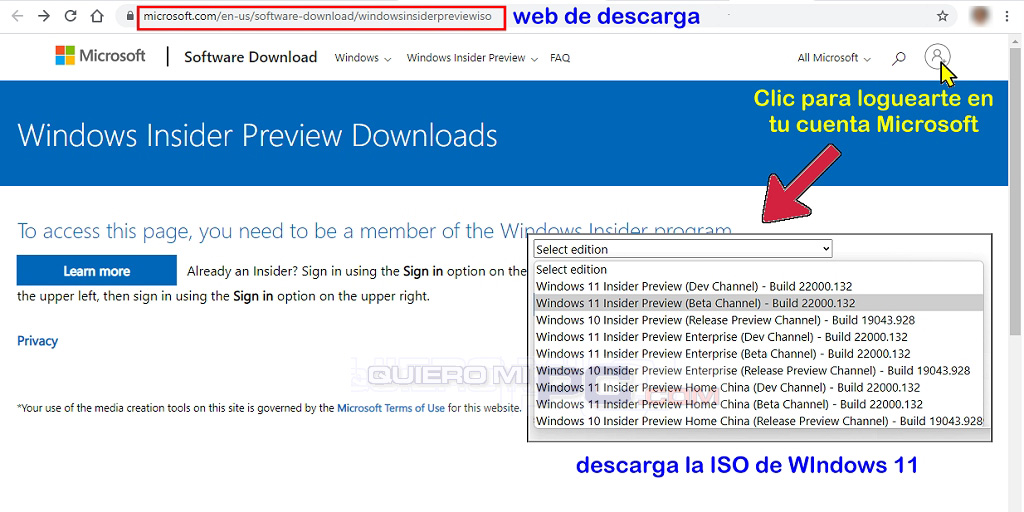The width and height of the screenshot is (1024, 512).
Task: Select Windows 11 Insider Preview (Dev Channel)
Action: click(758, 286)
